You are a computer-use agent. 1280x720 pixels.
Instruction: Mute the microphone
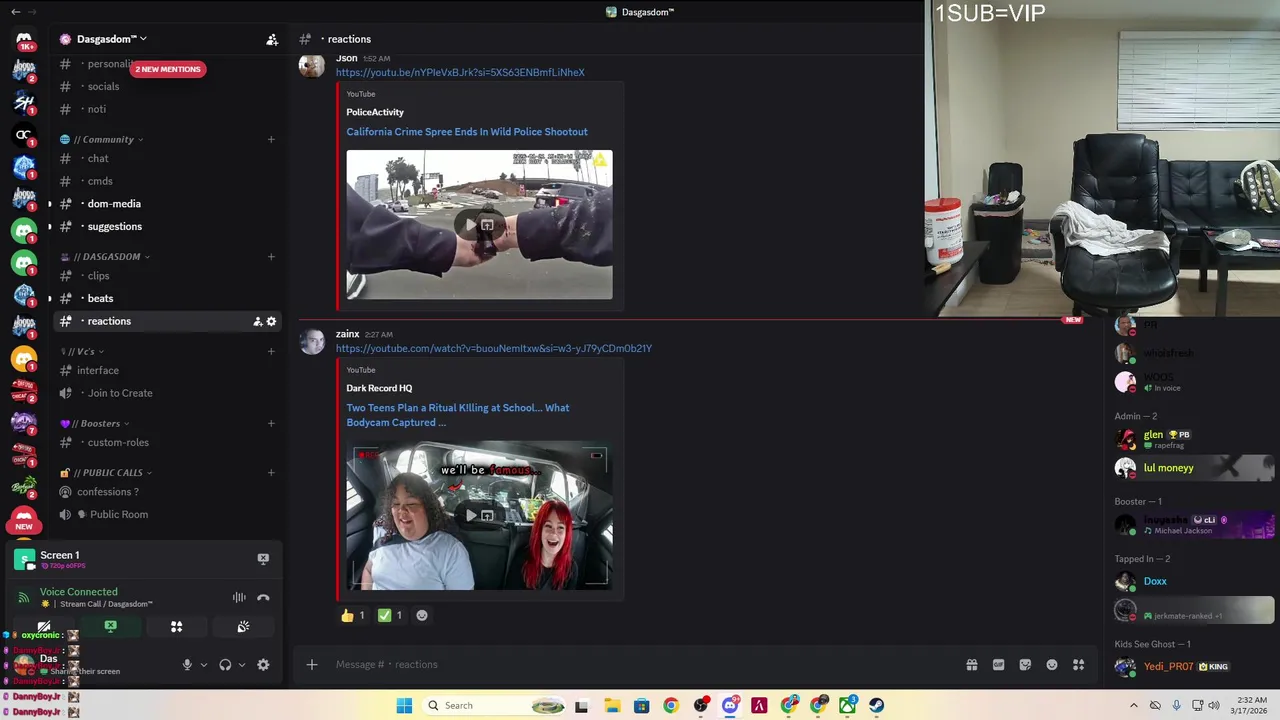(187, 665)
